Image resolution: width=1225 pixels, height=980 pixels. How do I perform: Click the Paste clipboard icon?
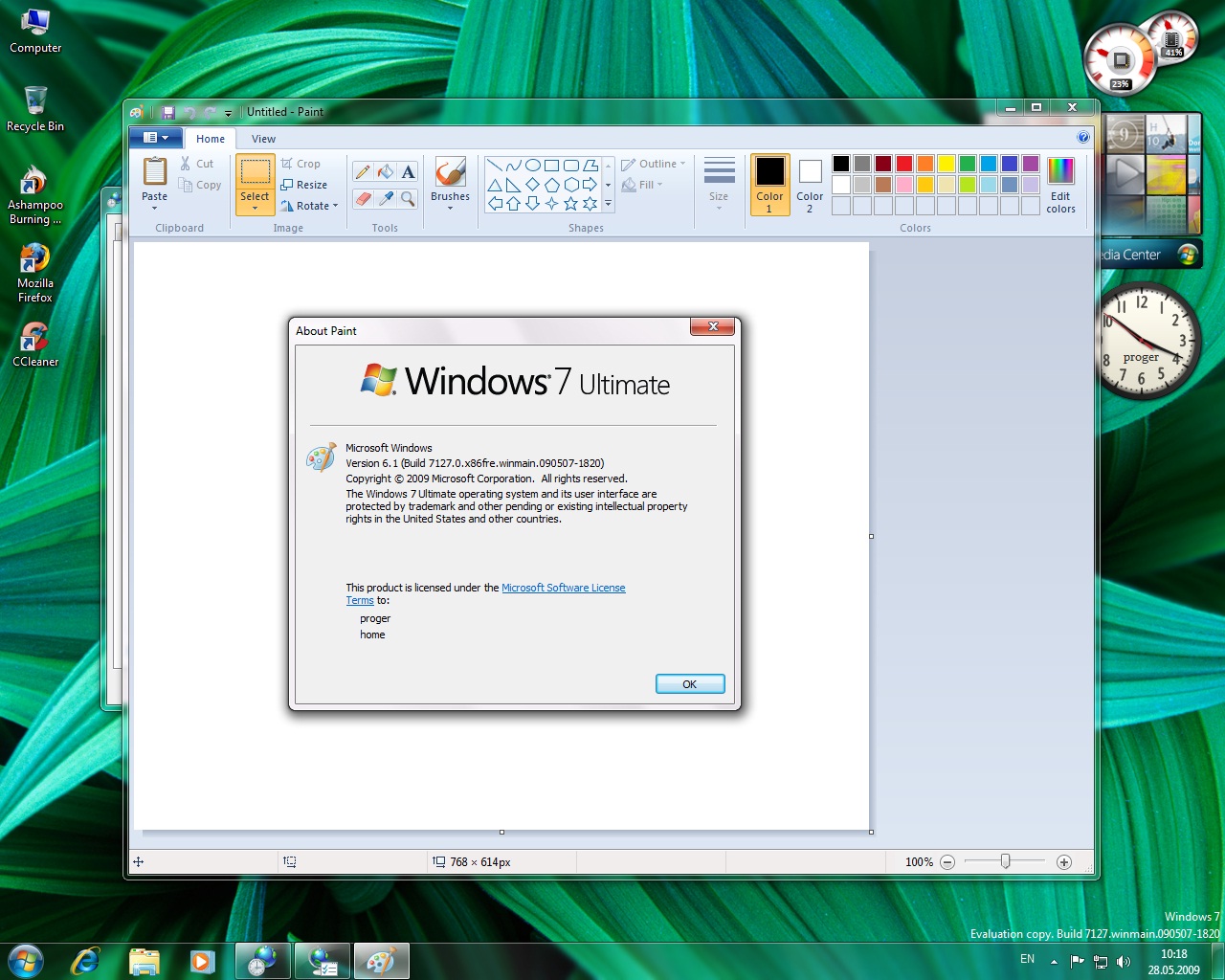(154, 171)
